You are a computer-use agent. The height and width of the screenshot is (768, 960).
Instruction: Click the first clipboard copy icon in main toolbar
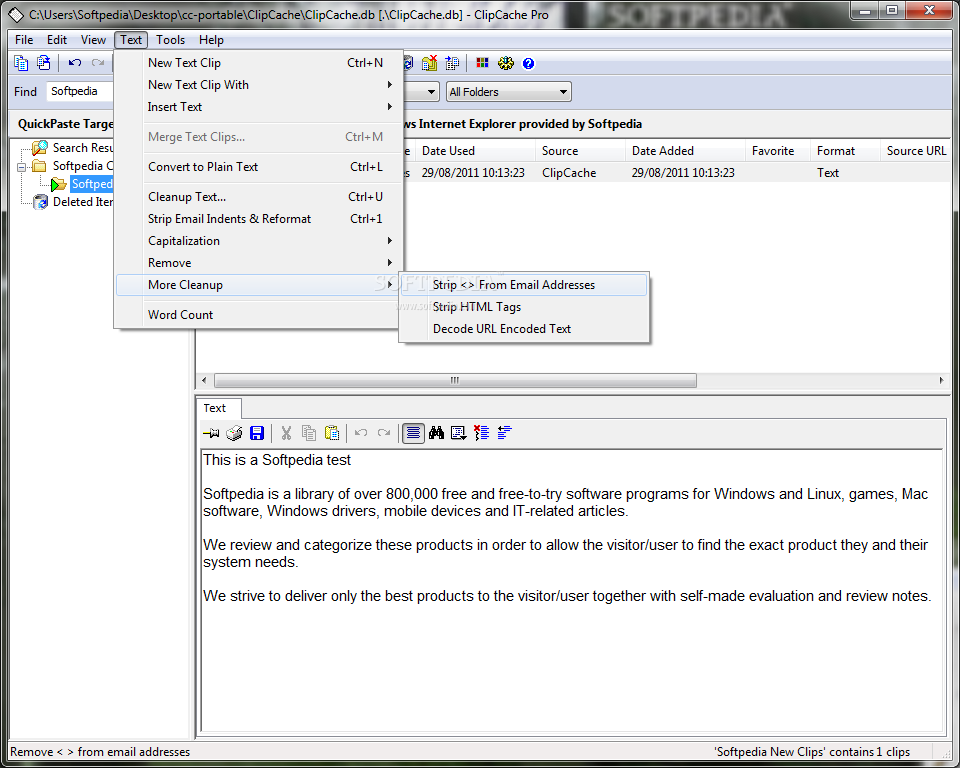[21, 63]
